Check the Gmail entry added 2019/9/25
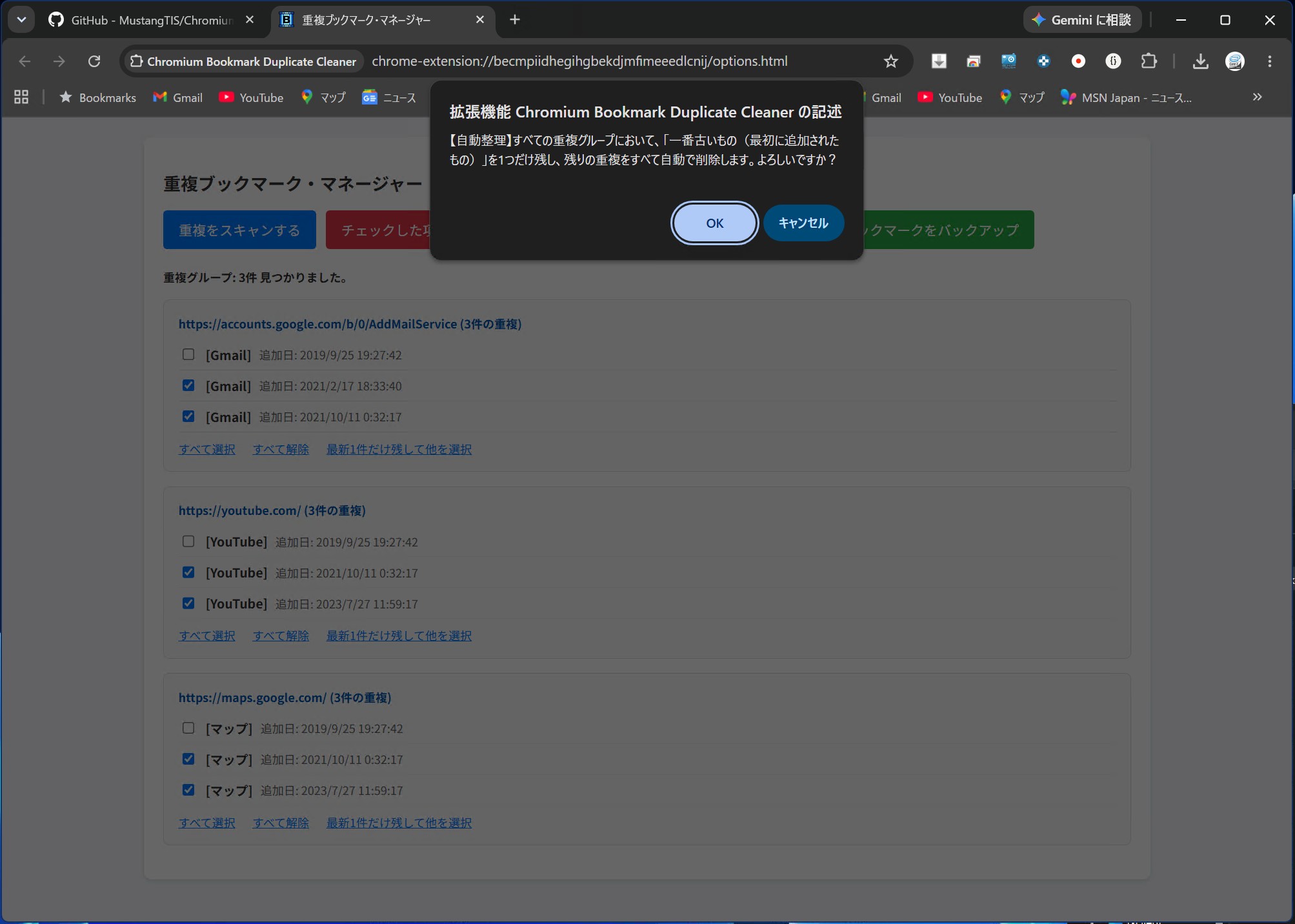 188,355
